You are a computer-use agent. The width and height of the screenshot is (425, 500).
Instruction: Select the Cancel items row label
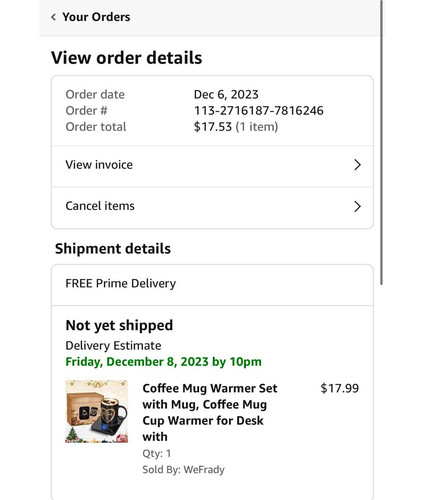coord(100,206)
